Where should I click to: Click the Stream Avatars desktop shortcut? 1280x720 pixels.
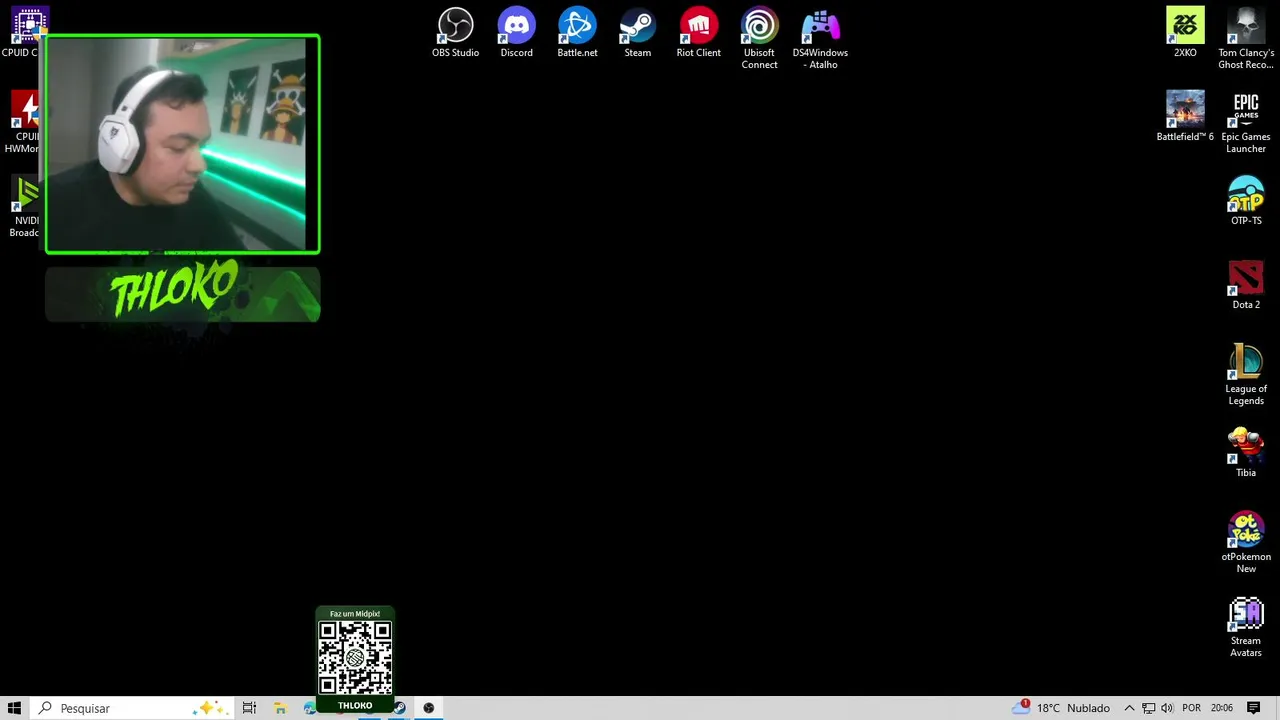point(1246,627)
